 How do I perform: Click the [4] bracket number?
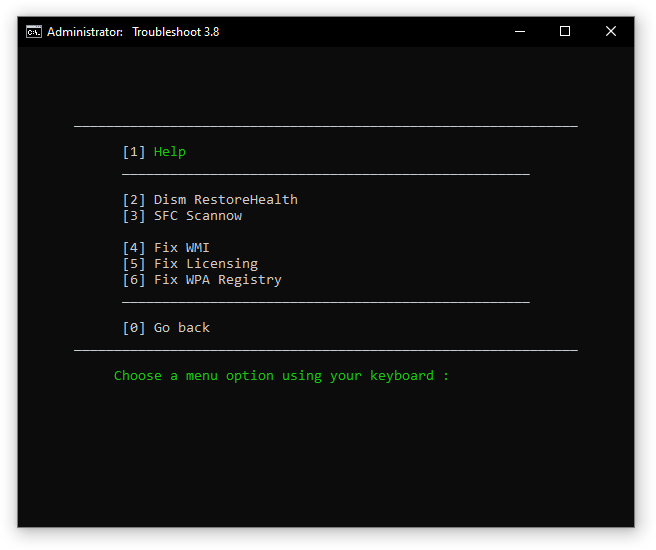click(134, 248)
